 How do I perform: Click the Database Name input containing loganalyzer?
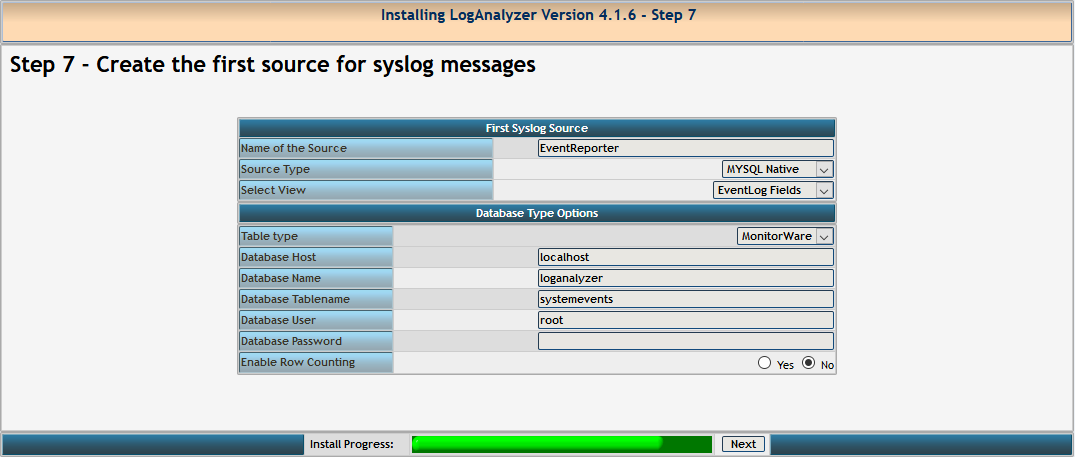coord(685,278)
